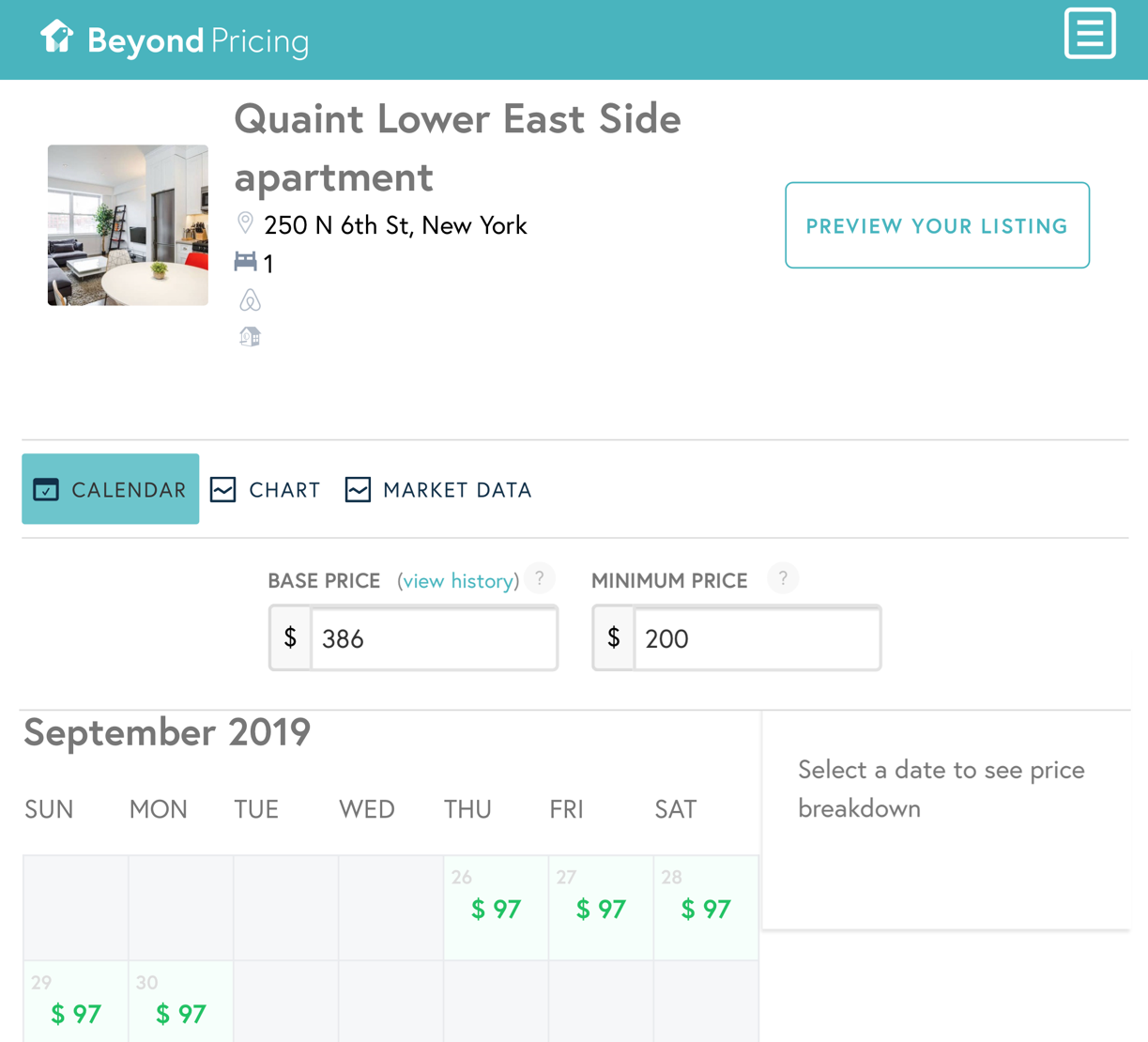This screenshot has width=1148, height=1042.
Task: Click the Airbnb channel icon
Action: point(250,300)
